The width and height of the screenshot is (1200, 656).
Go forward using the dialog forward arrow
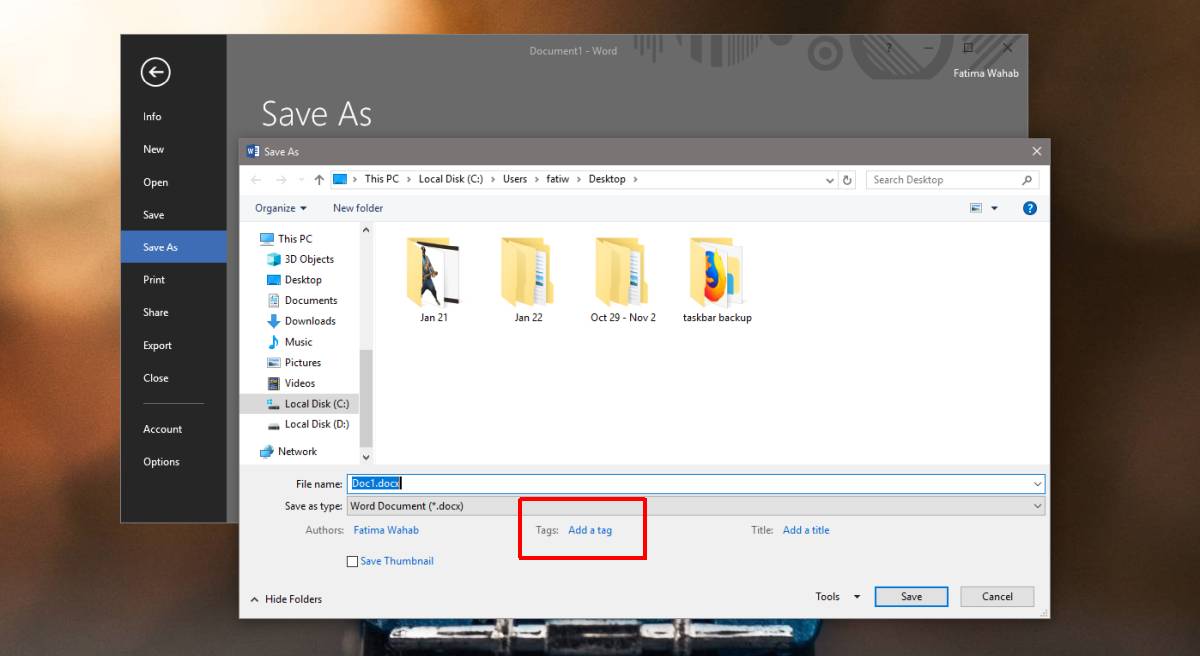click(282, 180)
